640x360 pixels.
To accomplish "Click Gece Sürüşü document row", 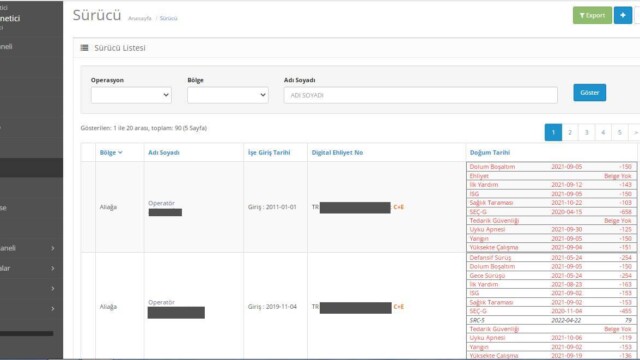I will coord(551,276).
